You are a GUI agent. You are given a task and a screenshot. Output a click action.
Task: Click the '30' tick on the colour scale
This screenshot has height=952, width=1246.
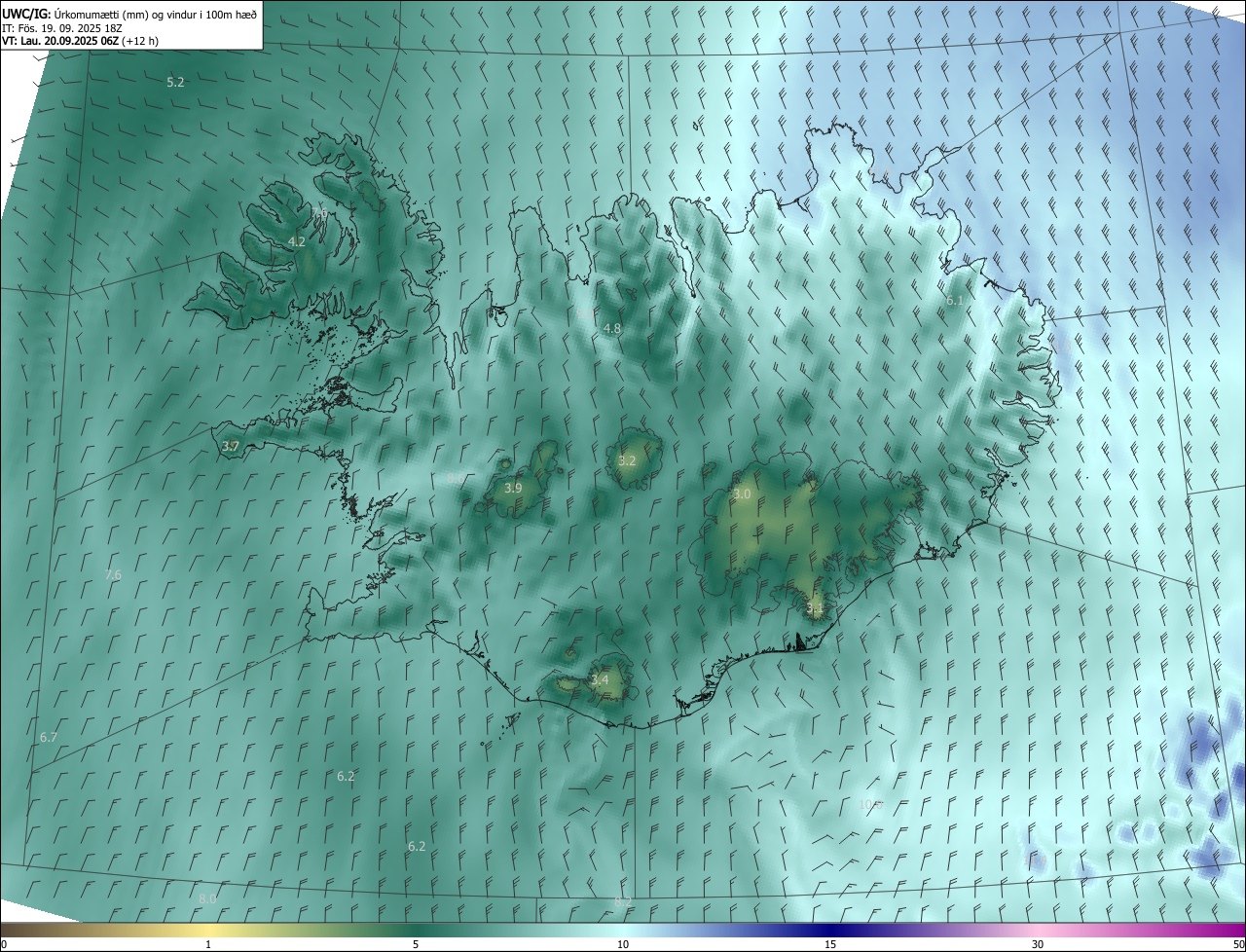pos(1038,944)
